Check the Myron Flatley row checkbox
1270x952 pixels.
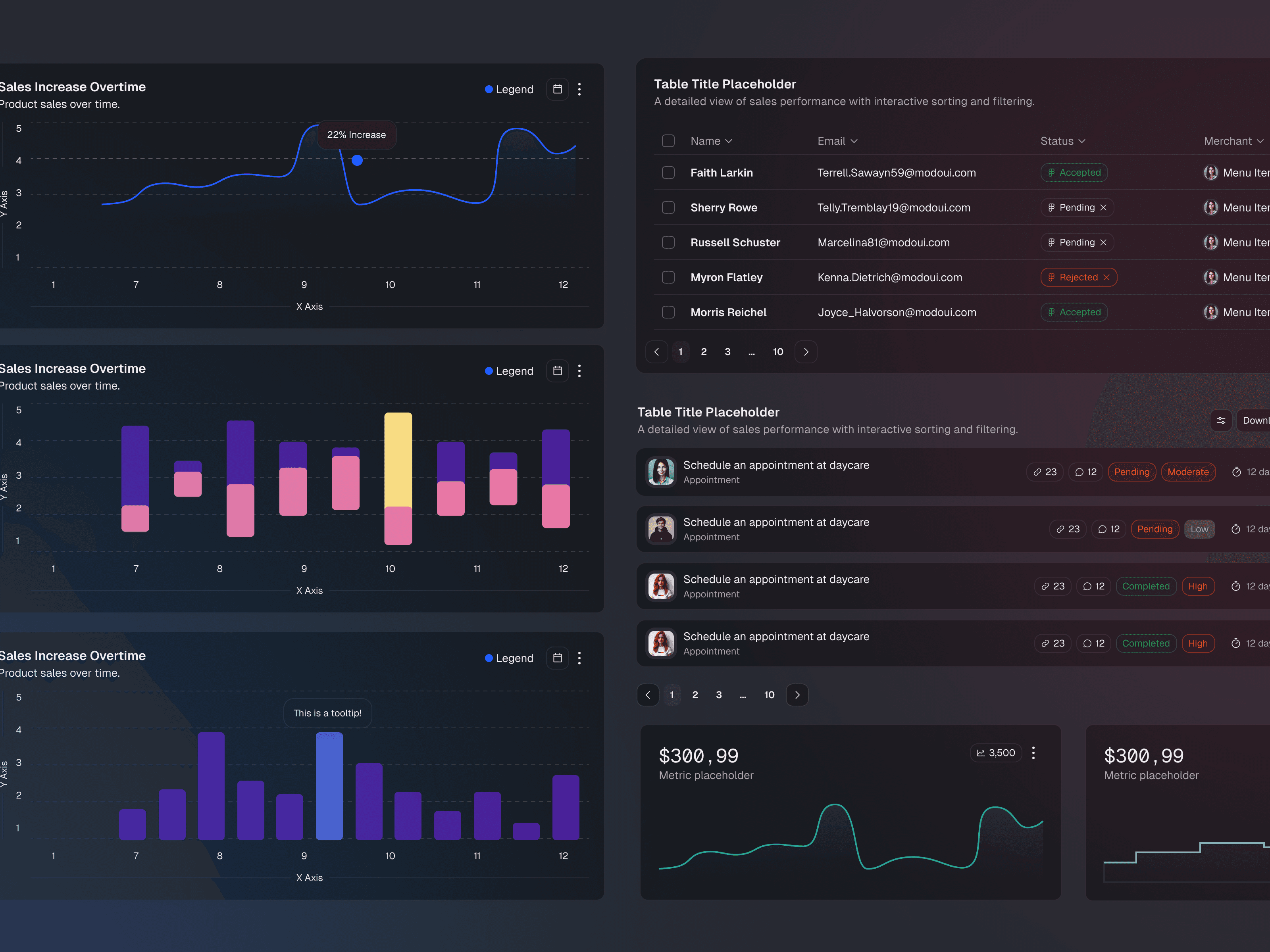click(668, 278)
